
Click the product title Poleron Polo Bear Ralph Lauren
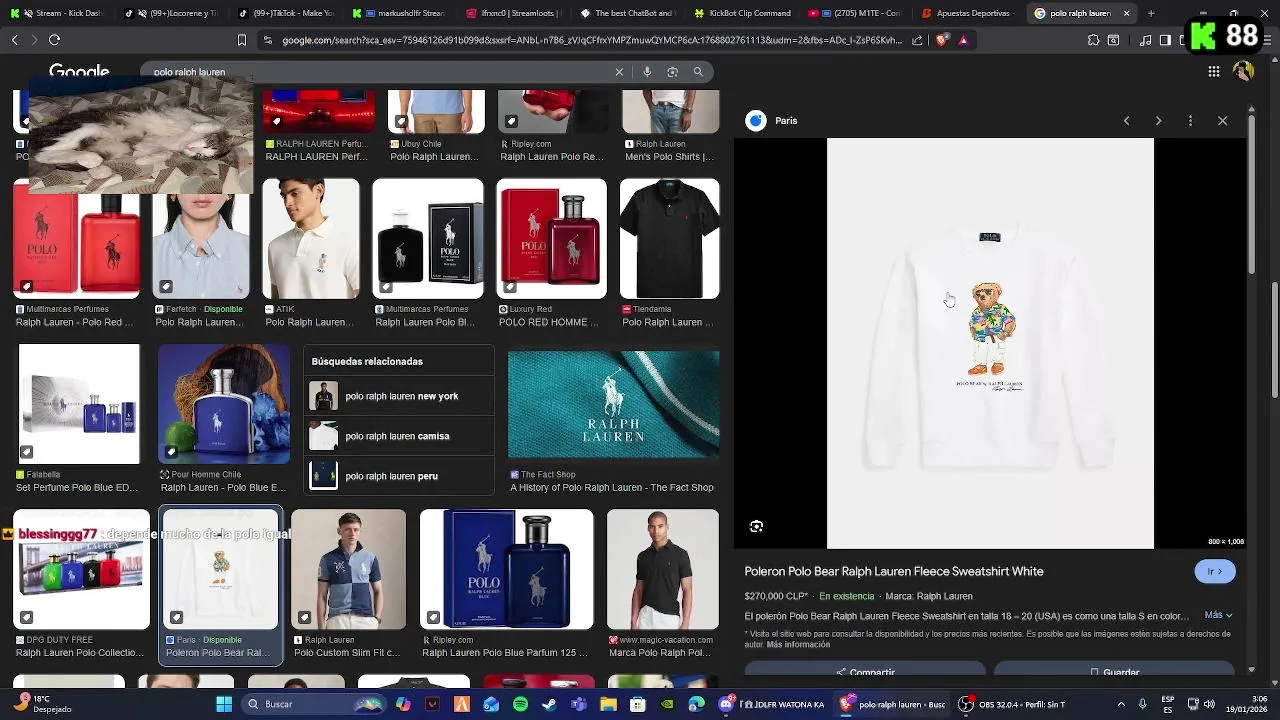893,571
